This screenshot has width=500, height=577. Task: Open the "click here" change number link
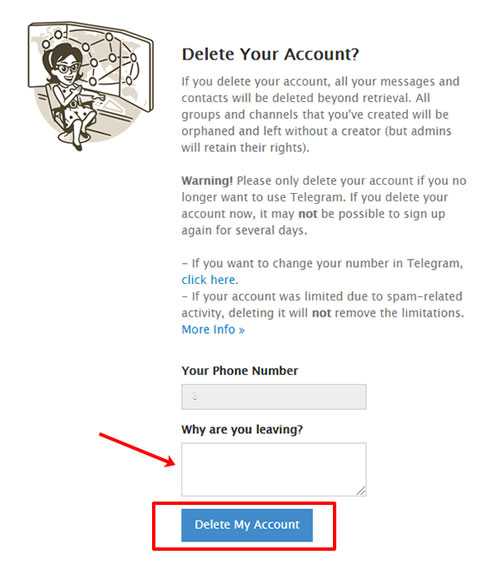[x=208, y=280]
